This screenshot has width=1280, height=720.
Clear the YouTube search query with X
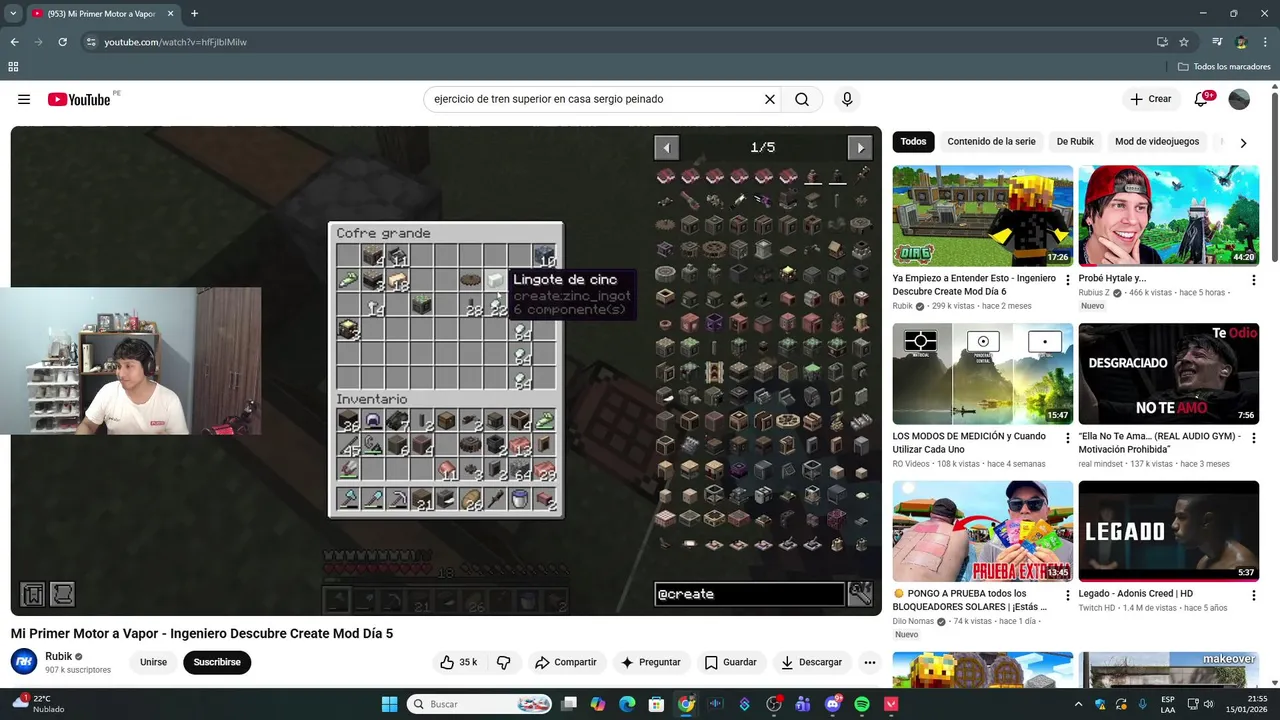click(x=770, y=99)
